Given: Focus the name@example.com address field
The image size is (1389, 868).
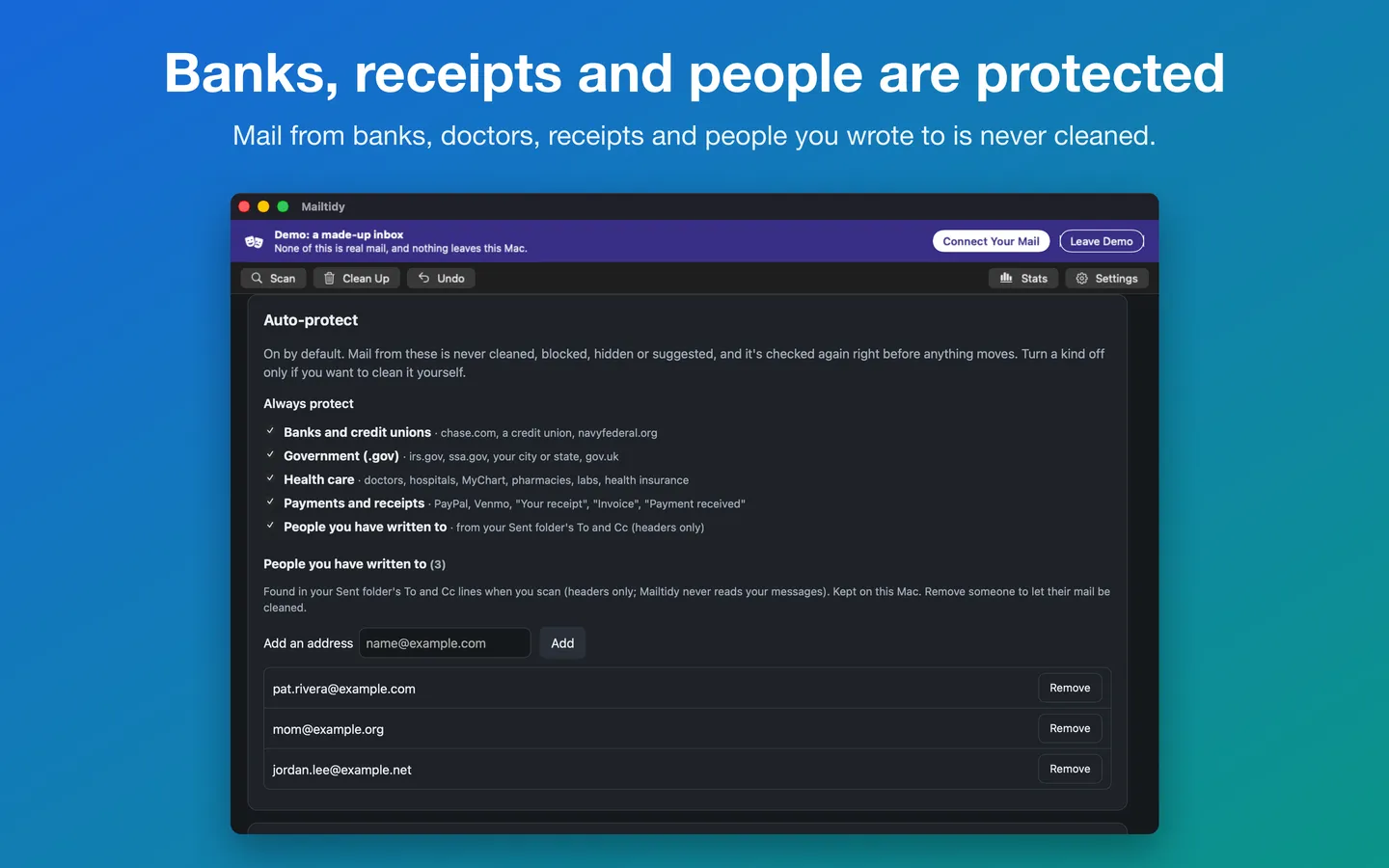Looking at the screenshot, I should pos(445,643).
